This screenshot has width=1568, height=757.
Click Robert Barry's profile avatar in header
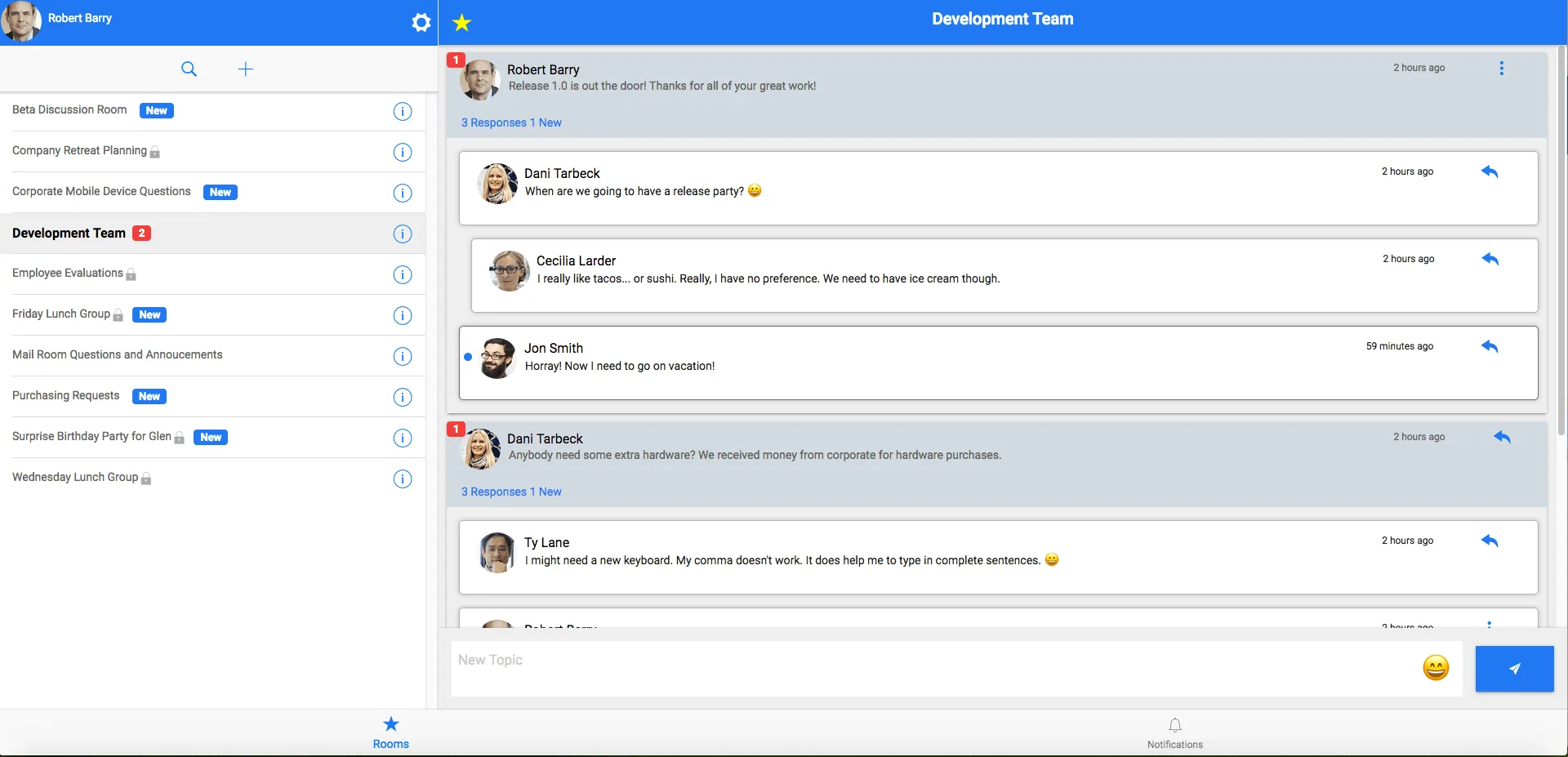20,20
